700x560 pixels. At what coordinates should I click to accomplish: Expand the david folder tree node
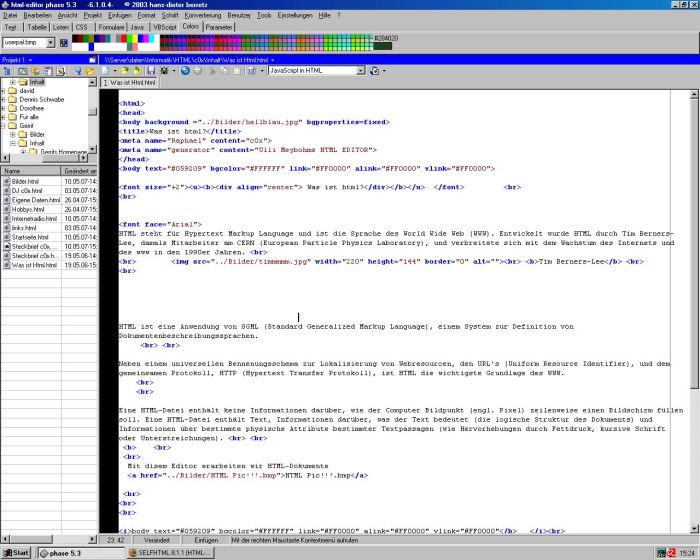point(3,91)
